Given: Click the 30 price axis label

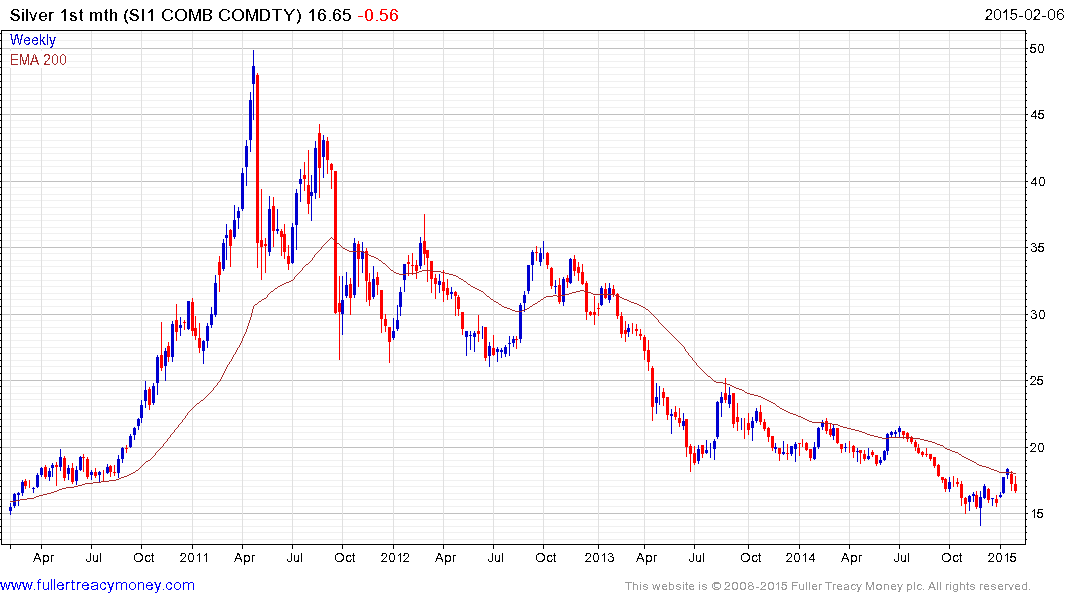Looking at the screenshot, I should coord(1037,315).
